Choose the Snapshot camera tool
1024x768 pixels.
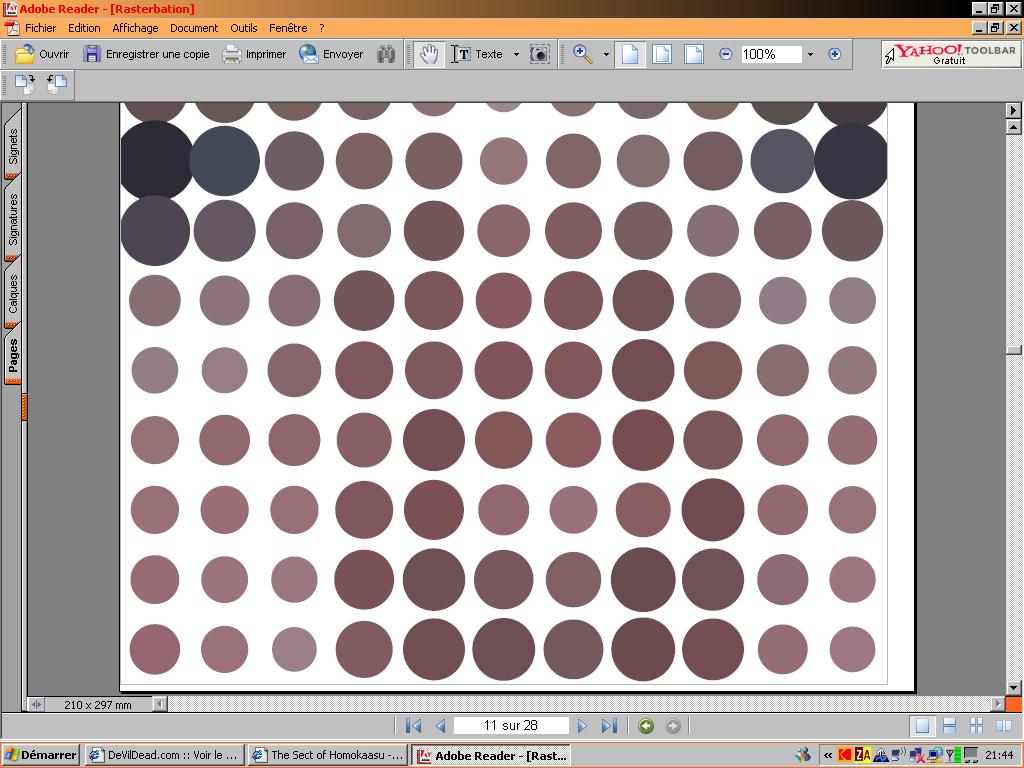pos(539,54)
